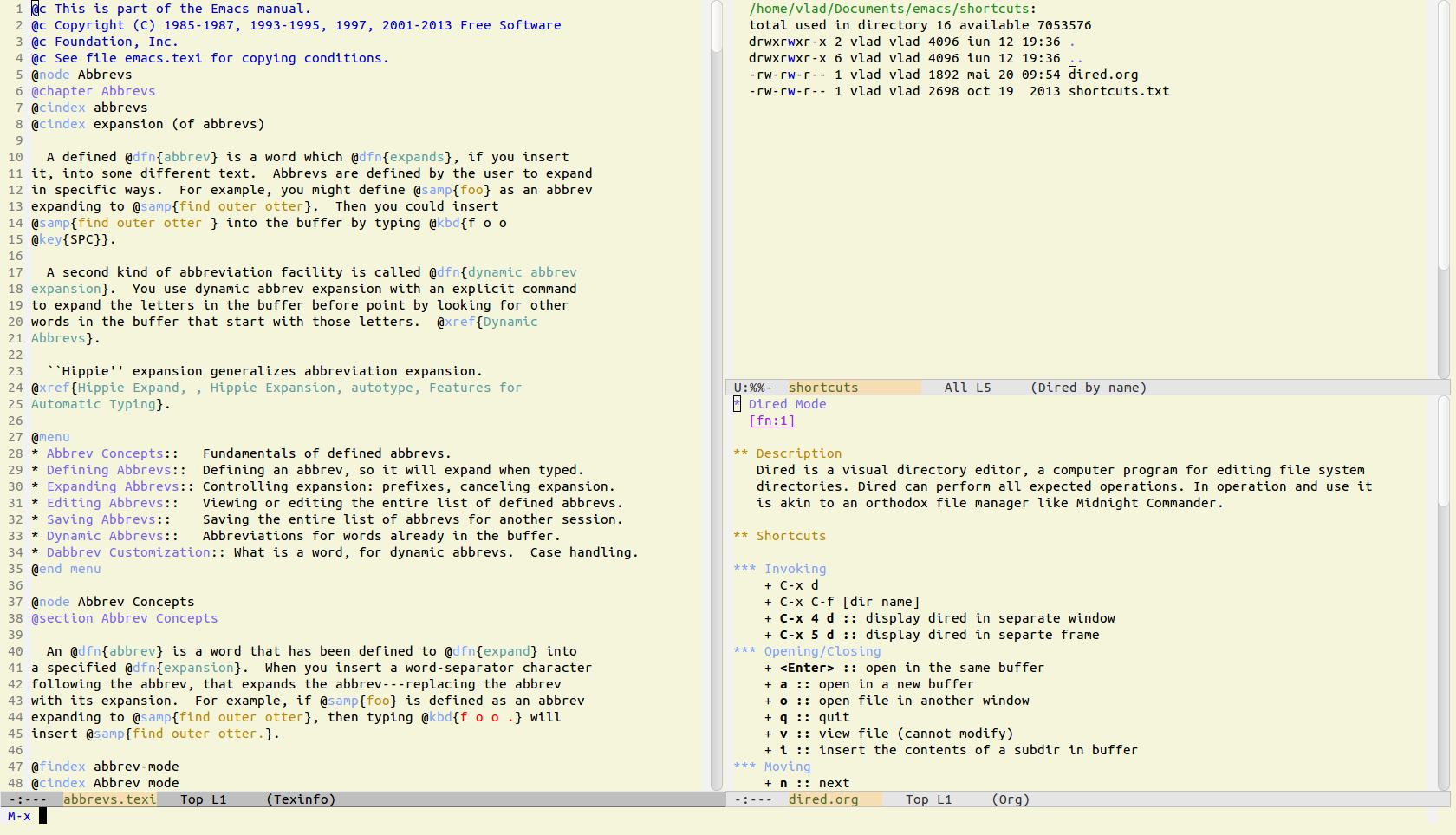Click the 'total used in directory' line

click(x=920, y=25)
